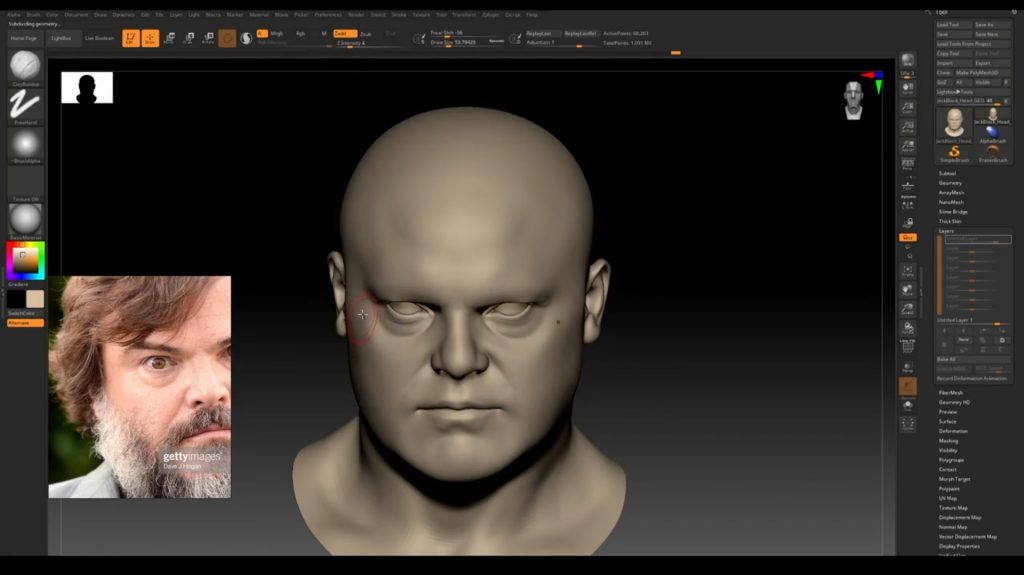
Task: Open the brush alpha picker
Action: click(25, 144)
